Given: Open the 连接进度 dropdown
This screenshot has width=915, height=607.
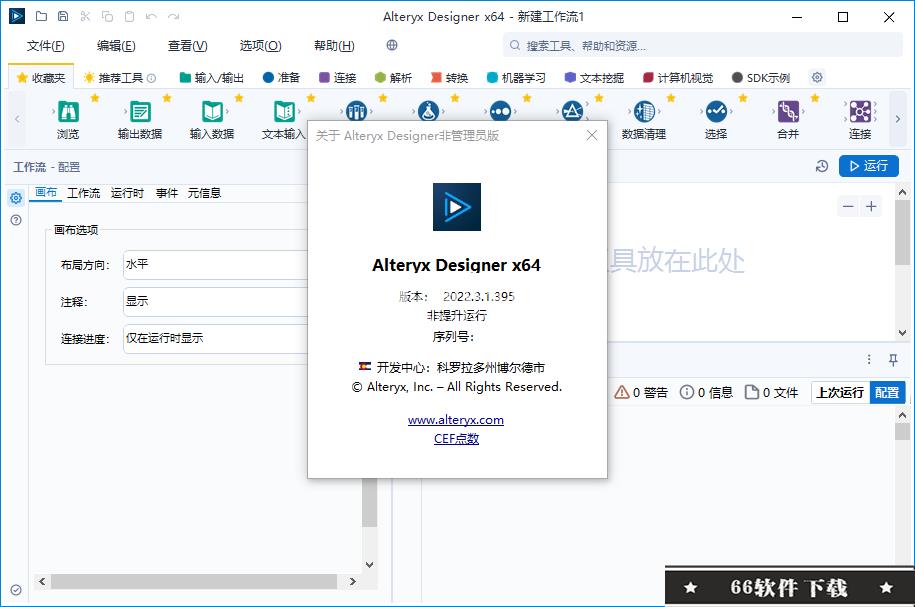Looking at the screenshot, I should [216, 339].
